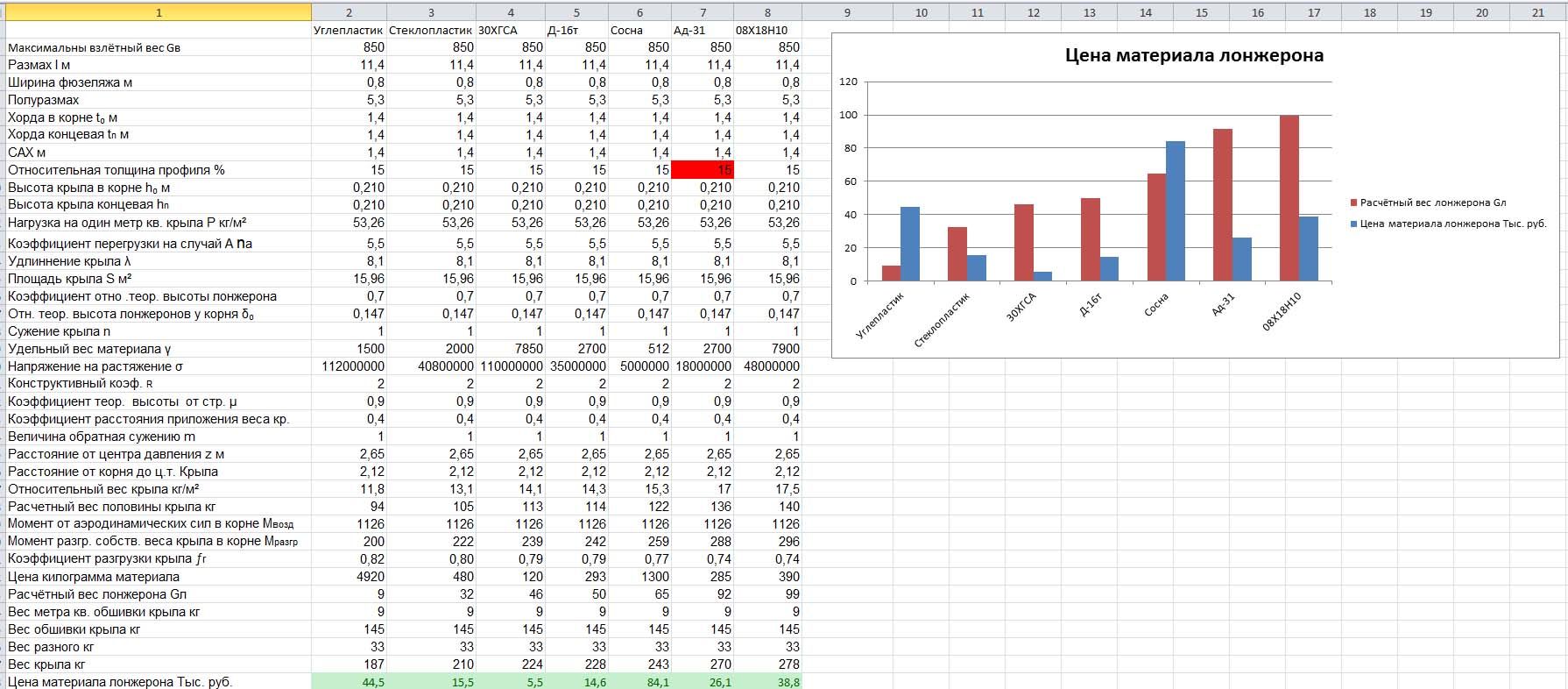The image size is (1568, 689).
Task: Click the cell with value 187
Action: 349,664
